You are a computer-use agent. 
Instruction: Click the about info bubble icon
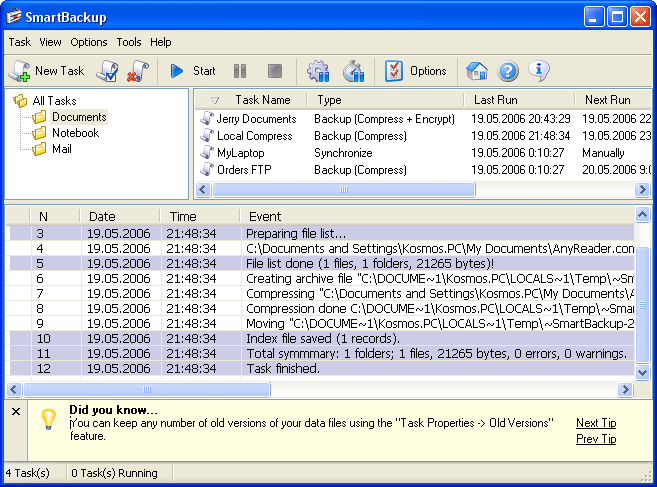[x=539, y=70]
